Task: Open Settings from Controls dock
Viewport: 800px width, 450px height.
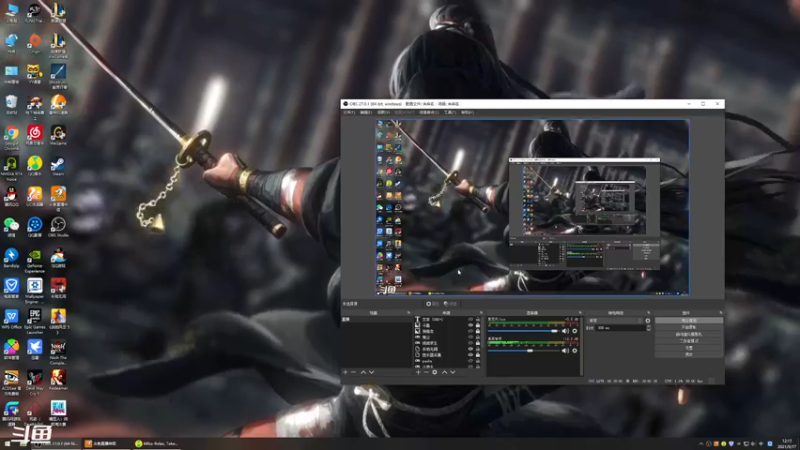Action: click(x=689, y=347)
